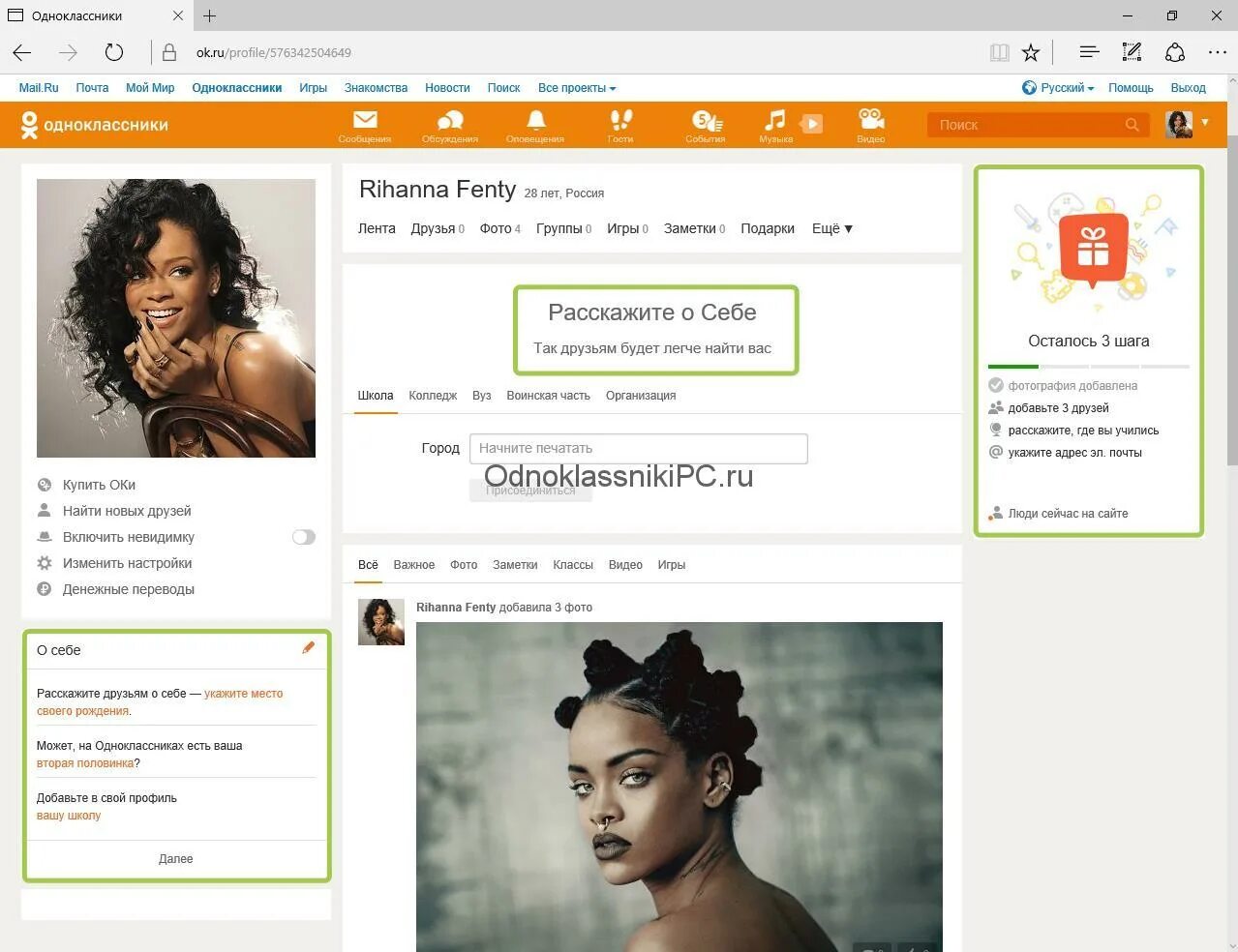Image resolution: width=1238 pixels, height=952 pixels.
Task: Open the Группы profile tab
Action: [563, 228]
